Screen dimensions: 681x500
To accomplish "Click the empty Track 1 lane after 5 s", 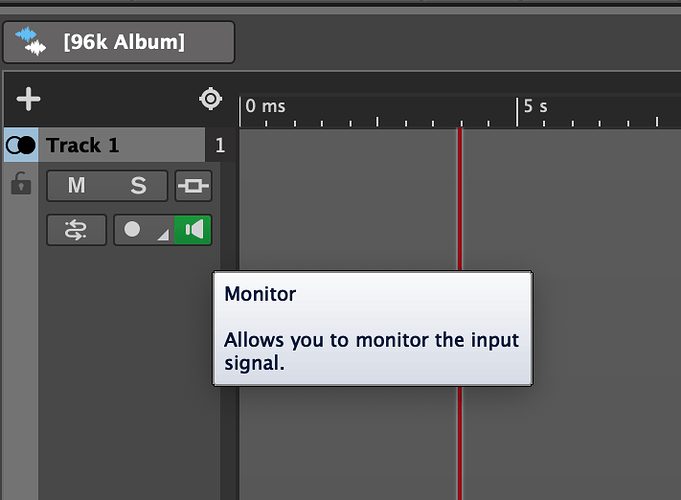I will click(600, 200).
